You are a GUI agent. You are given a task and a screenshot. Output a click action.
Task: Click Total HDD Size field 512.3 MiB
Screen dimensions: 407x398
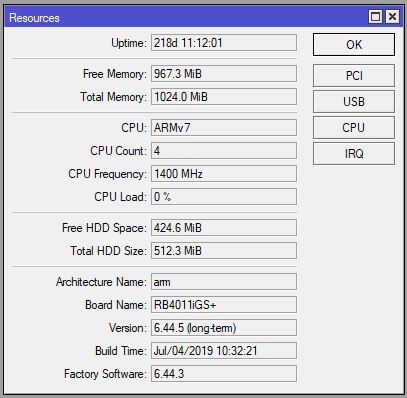(x=224, y=251)
